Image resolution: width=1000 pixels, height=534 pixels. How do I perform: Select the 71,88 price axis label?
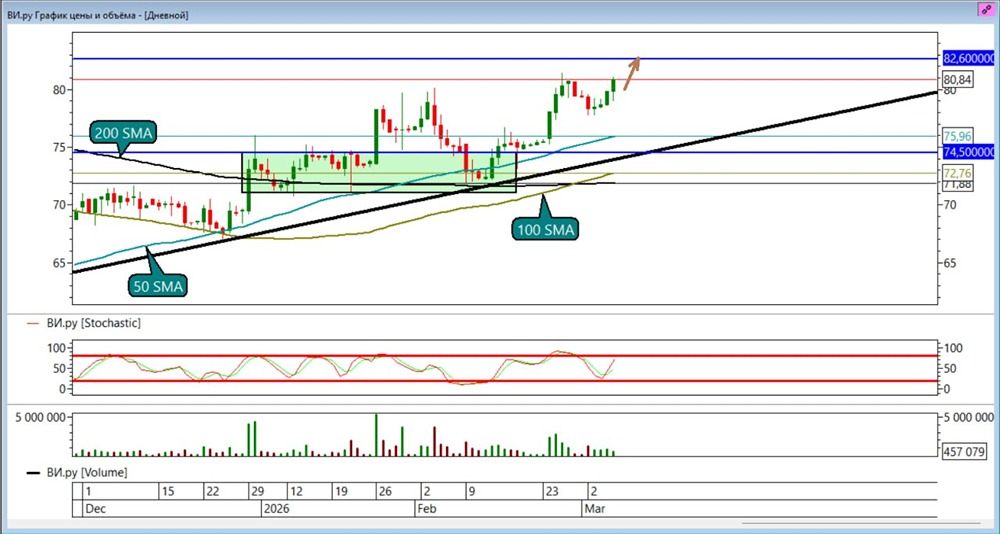(957, 184)
